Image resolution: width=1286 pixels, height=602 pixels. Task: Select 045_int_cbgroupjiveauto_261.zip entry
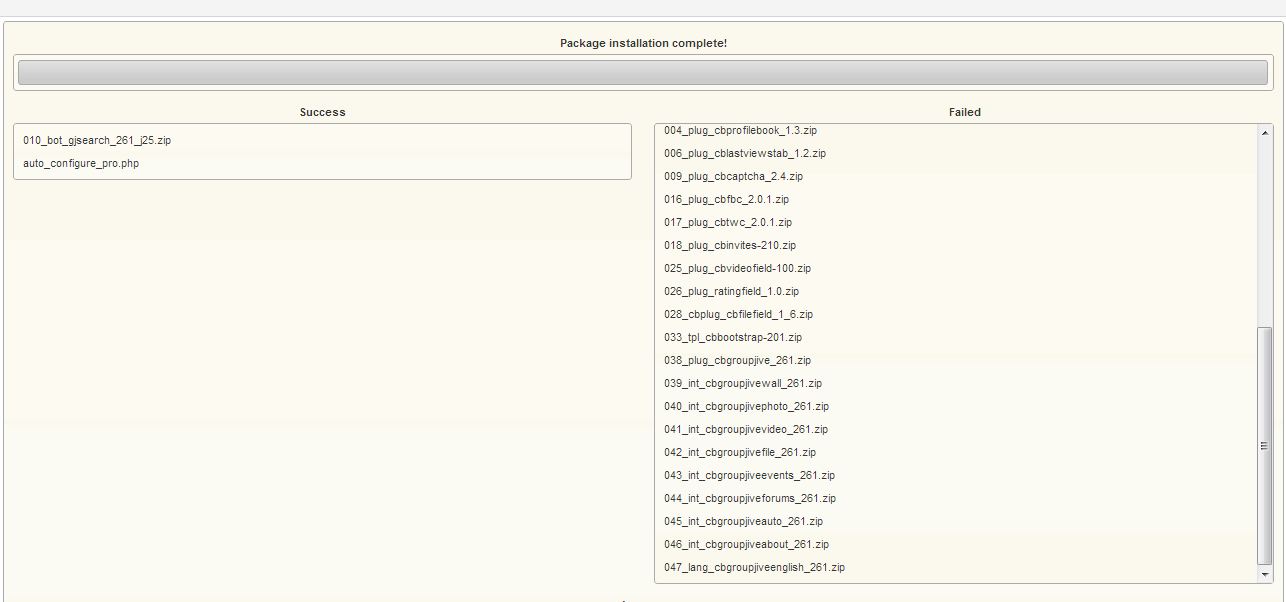743,522
